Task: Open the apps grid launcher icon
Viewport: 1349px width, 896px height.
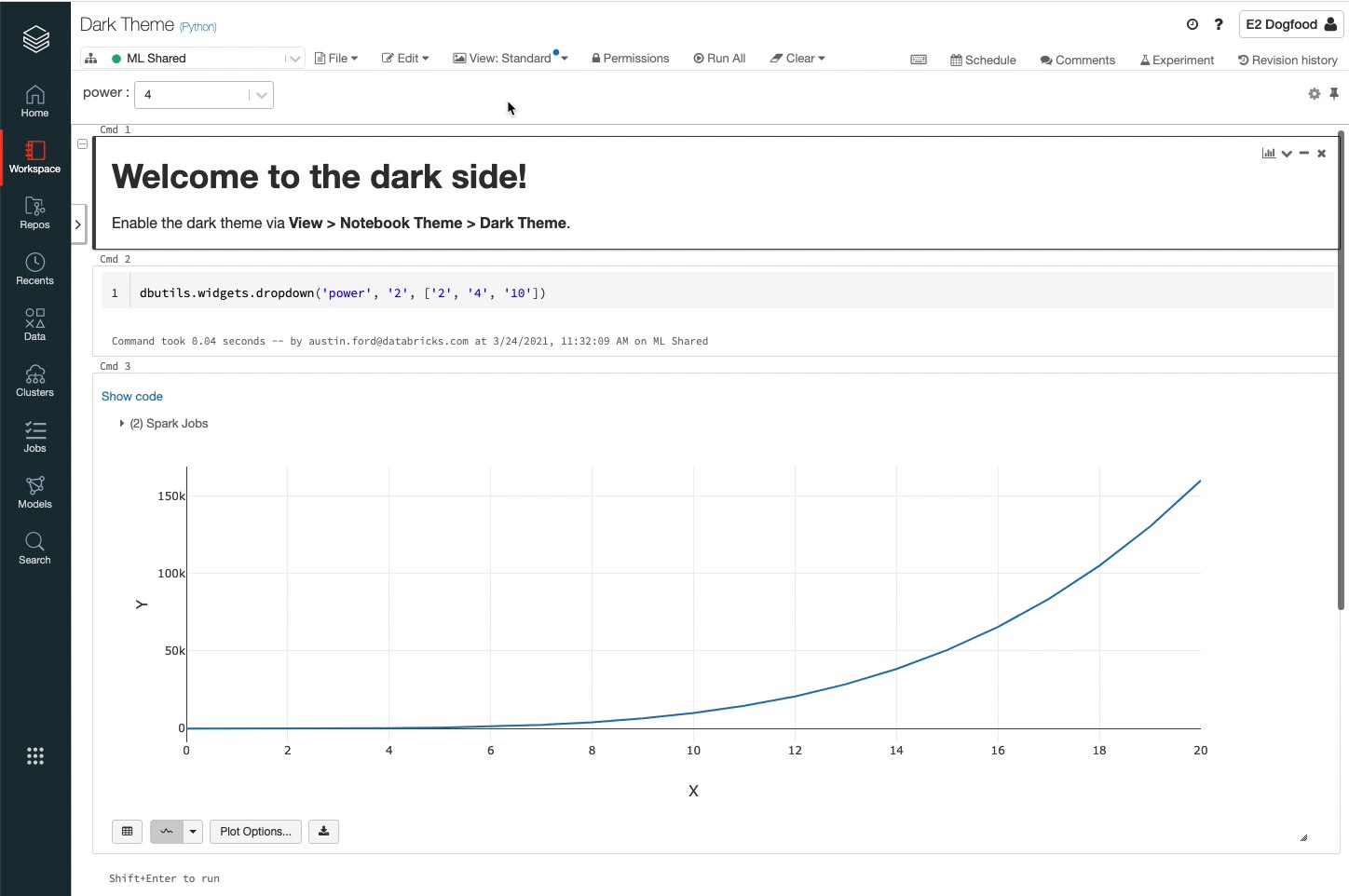Action: (35, 756)
